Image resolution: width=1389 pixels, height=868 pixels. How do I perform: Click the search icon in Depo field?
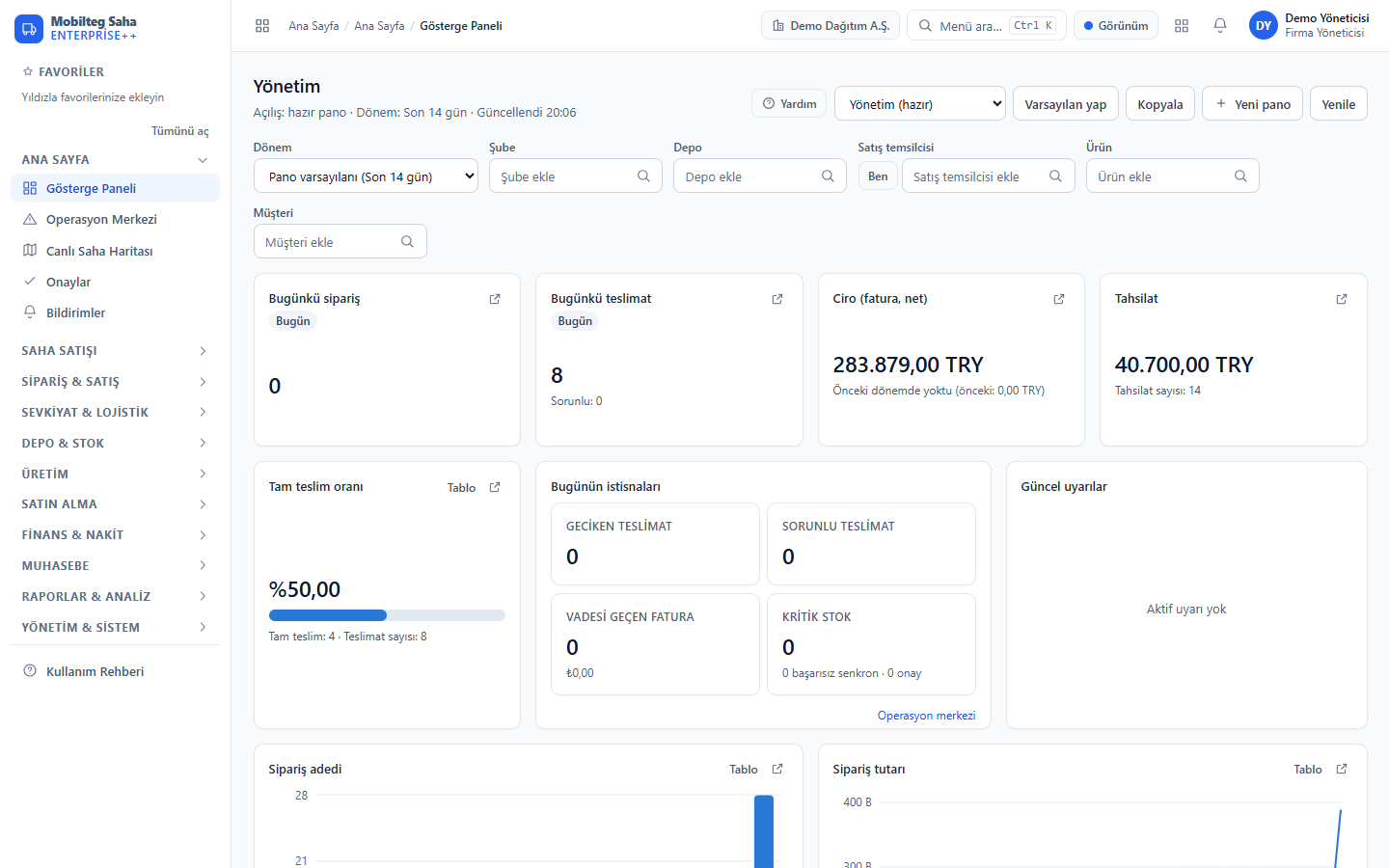pos(828,176)
